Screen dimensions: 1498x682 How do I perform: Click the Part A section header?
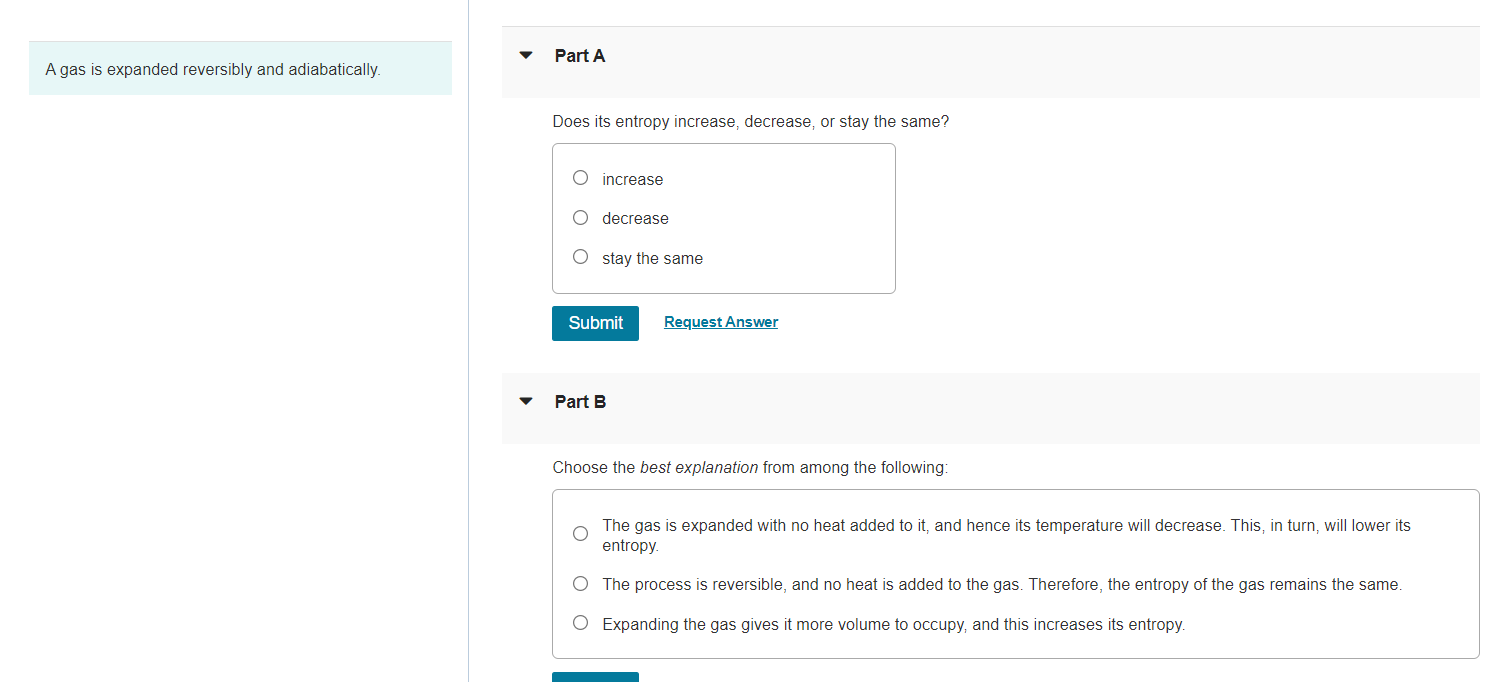pos(580,56)
